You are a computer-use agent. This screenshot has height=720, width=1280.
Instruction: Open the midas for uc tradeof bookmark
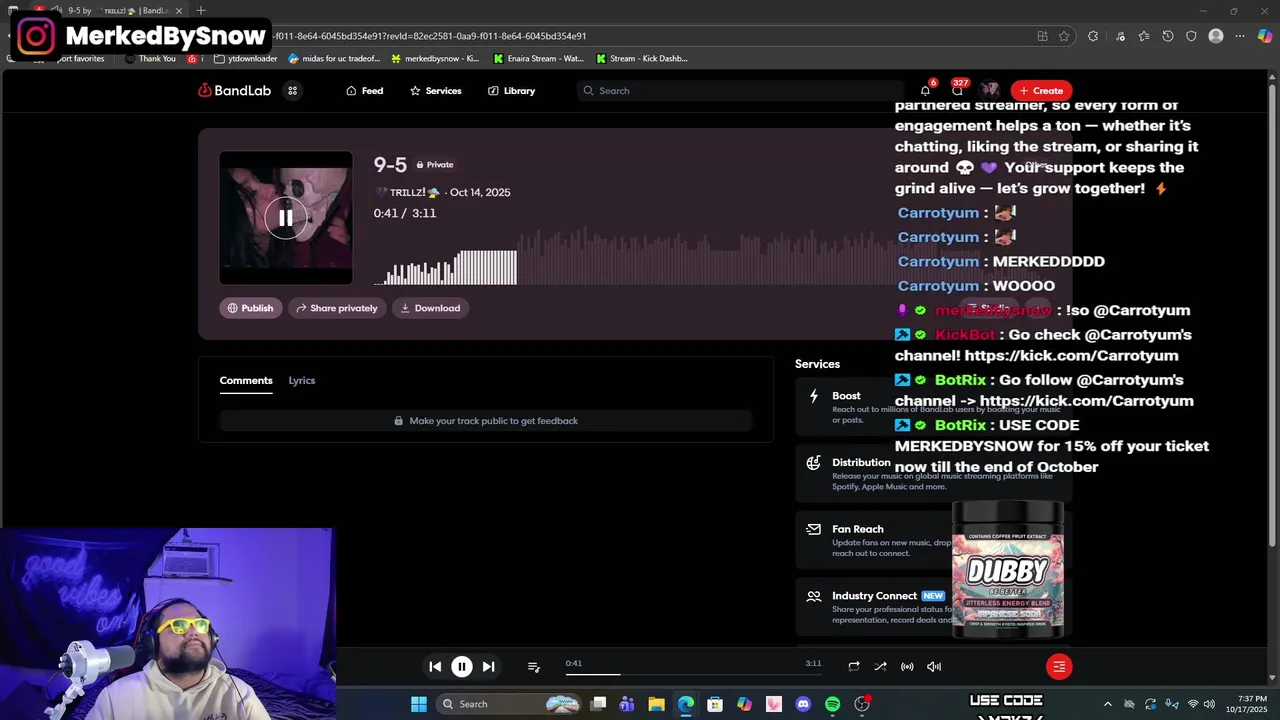coord(334,59)
